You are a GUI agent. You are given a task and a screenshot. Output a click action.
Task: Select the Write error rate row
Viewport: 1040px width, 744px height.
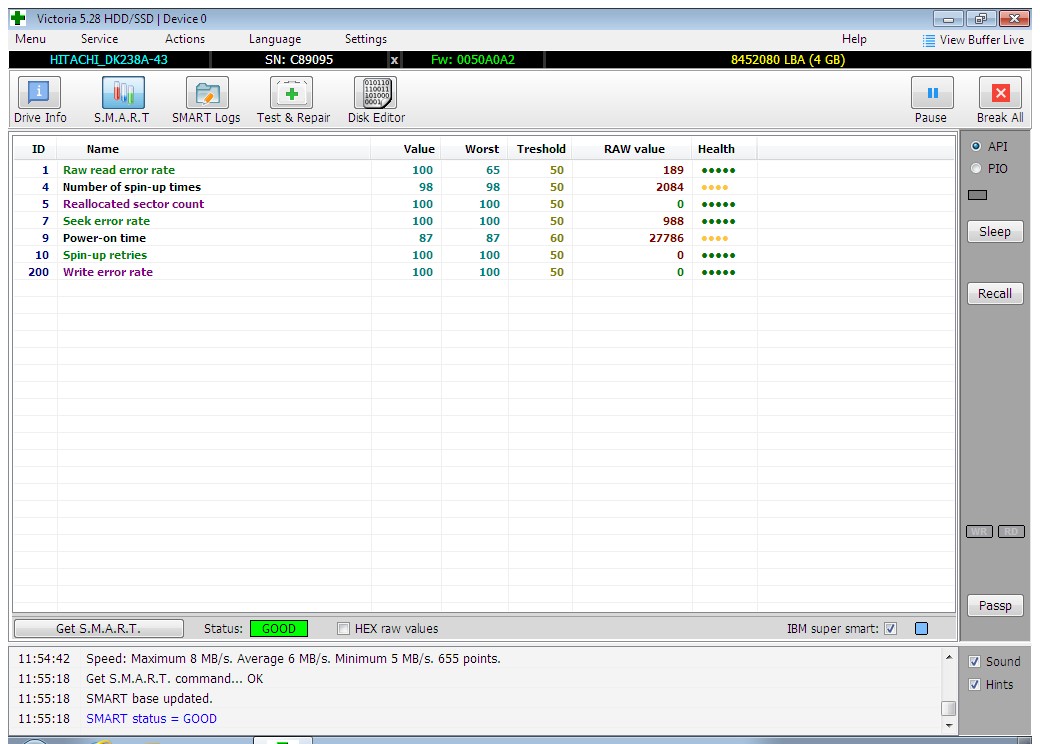click(x=484, y=272)
